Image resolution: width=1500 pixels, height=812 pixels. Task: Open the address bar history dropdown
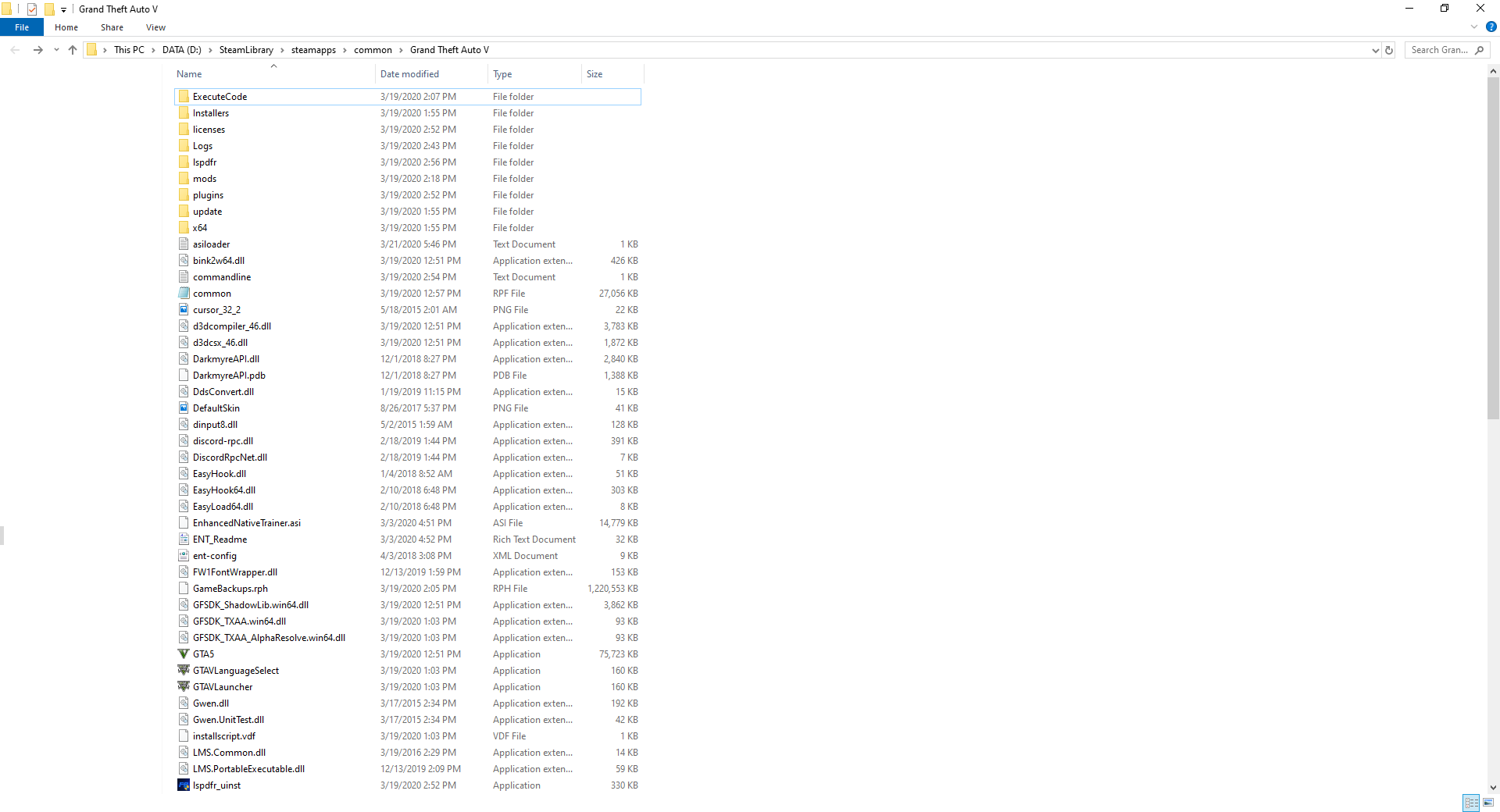point(1375,50)
